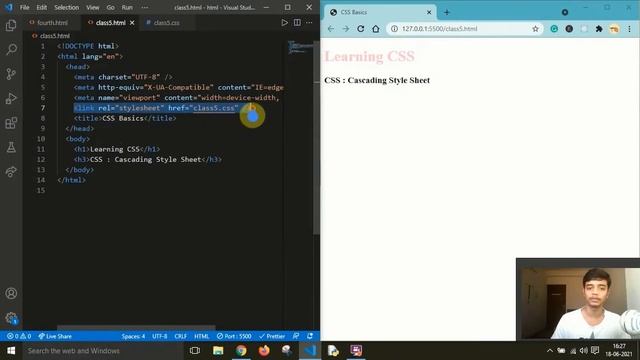This screenshot has width=640, height=360.
Task: Open the Action Center notifications icon
Action: pos(595,351)
